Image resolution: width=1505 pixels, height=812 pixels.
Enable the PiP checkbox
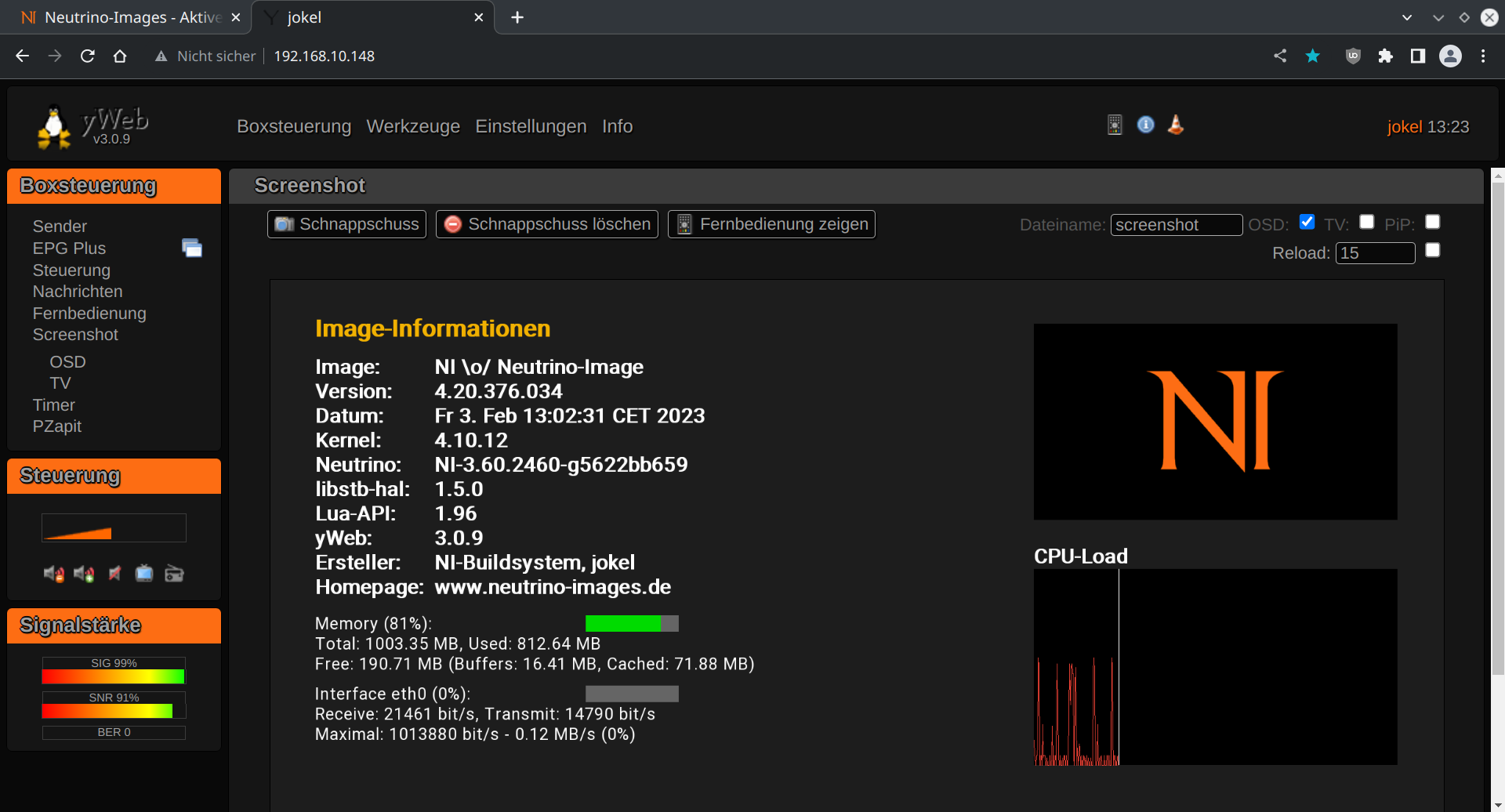click(x=1433, y=222)
